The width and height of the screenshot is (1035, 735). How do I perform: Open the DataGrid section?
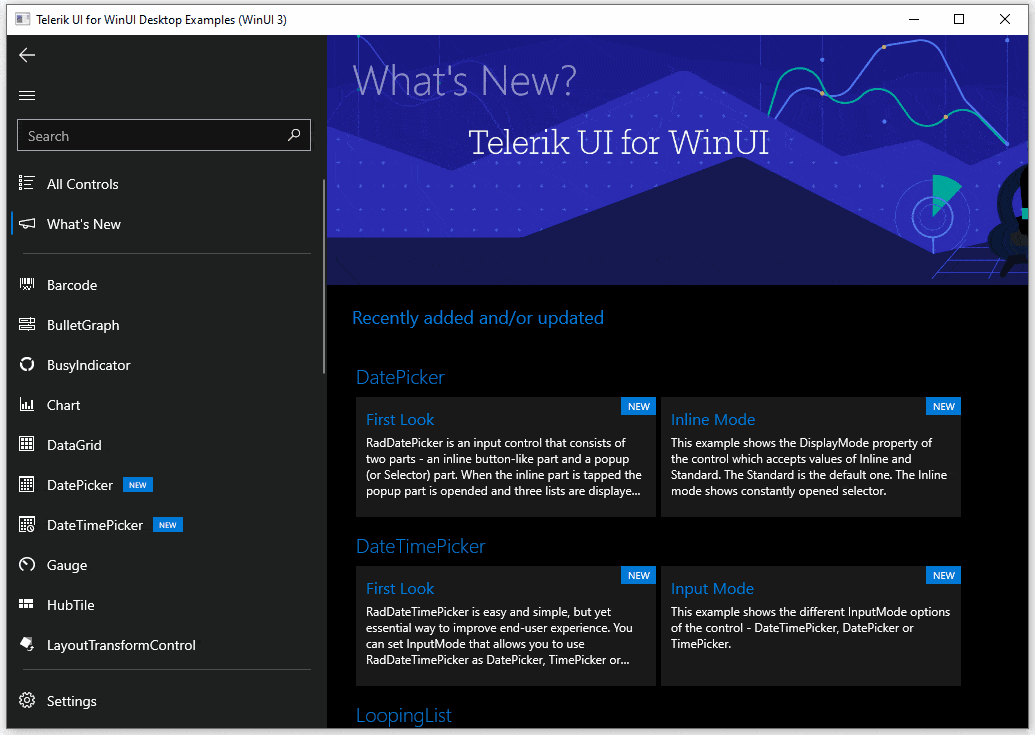[x=74, y=445]
